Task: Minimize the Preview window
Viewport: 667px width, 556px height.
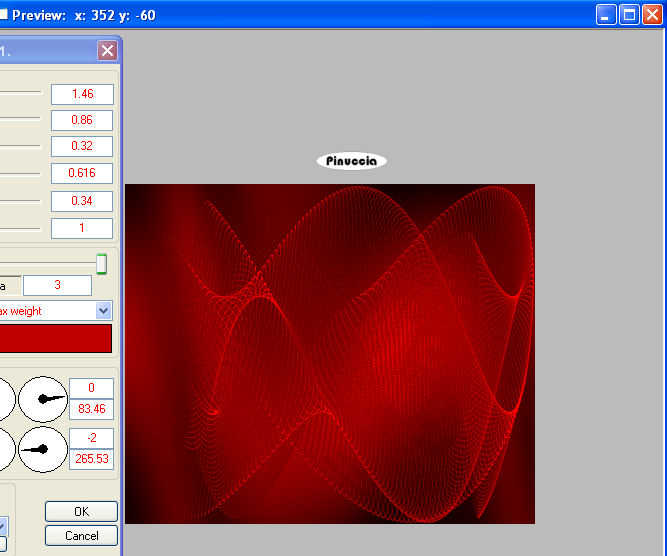Action: (x=606, y=15)
